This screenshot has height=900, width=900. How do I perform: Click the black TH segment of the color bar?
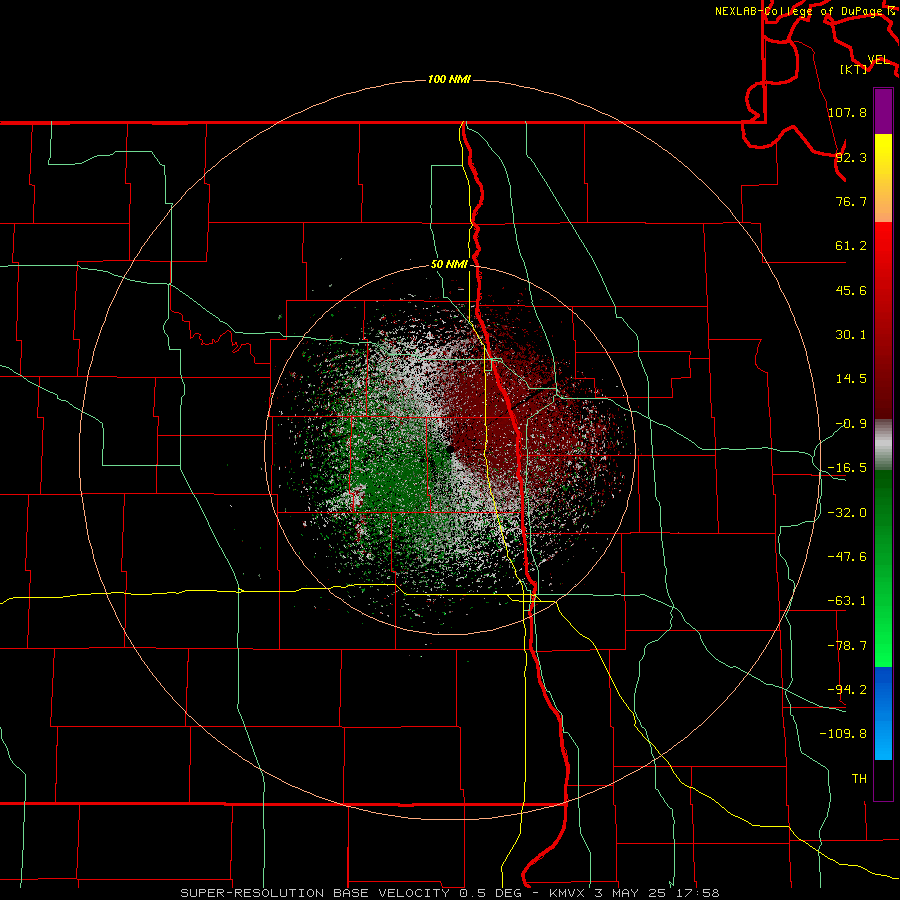pos(883,779)
